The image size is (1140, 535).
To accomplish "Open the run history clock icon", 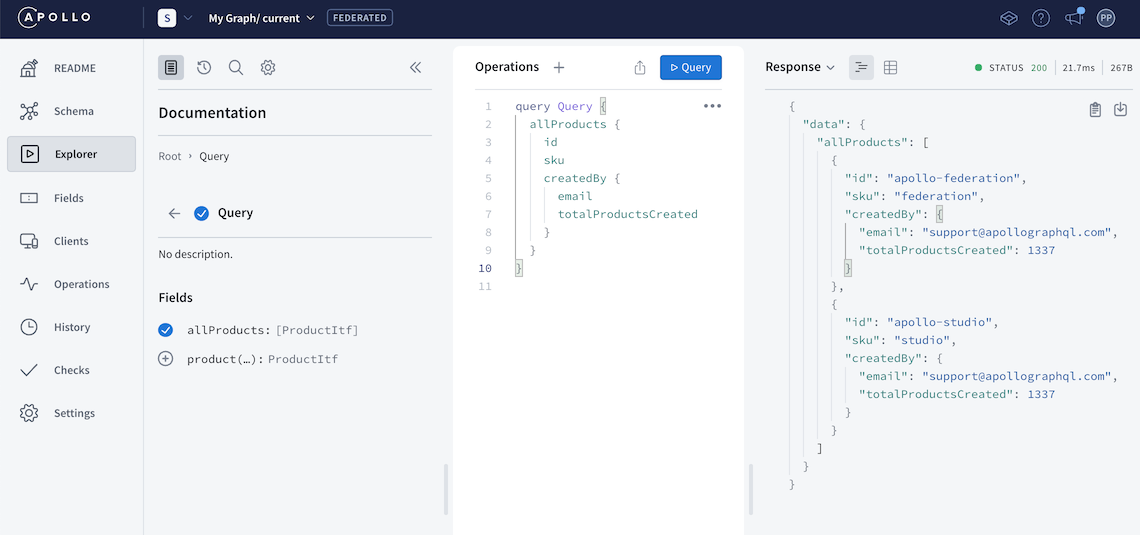I will (204, 68).
